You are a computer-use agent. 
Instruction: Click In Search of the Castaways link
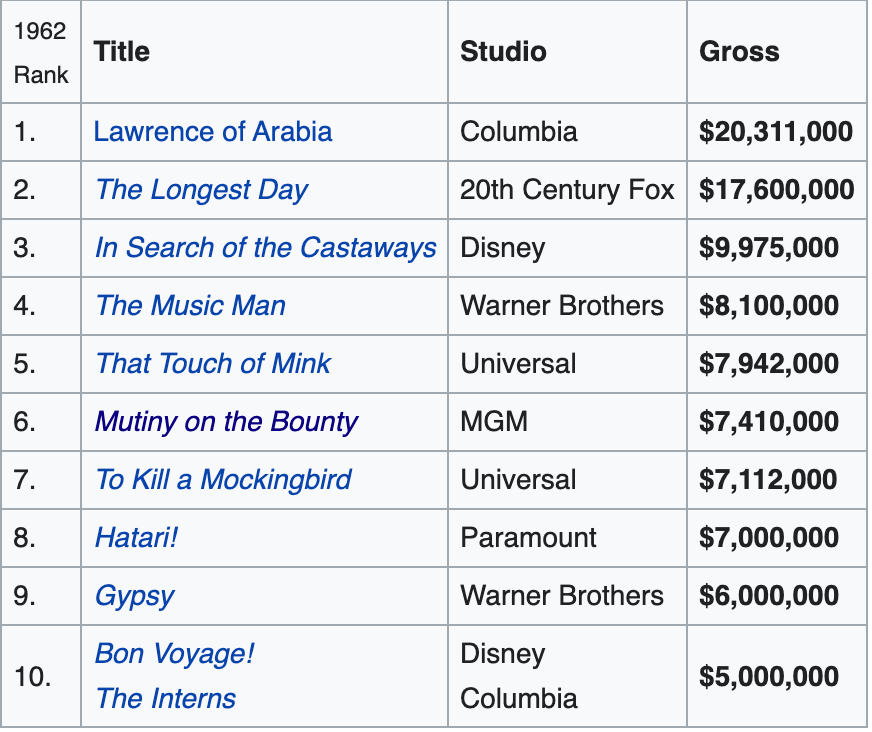tap(265, 248)
